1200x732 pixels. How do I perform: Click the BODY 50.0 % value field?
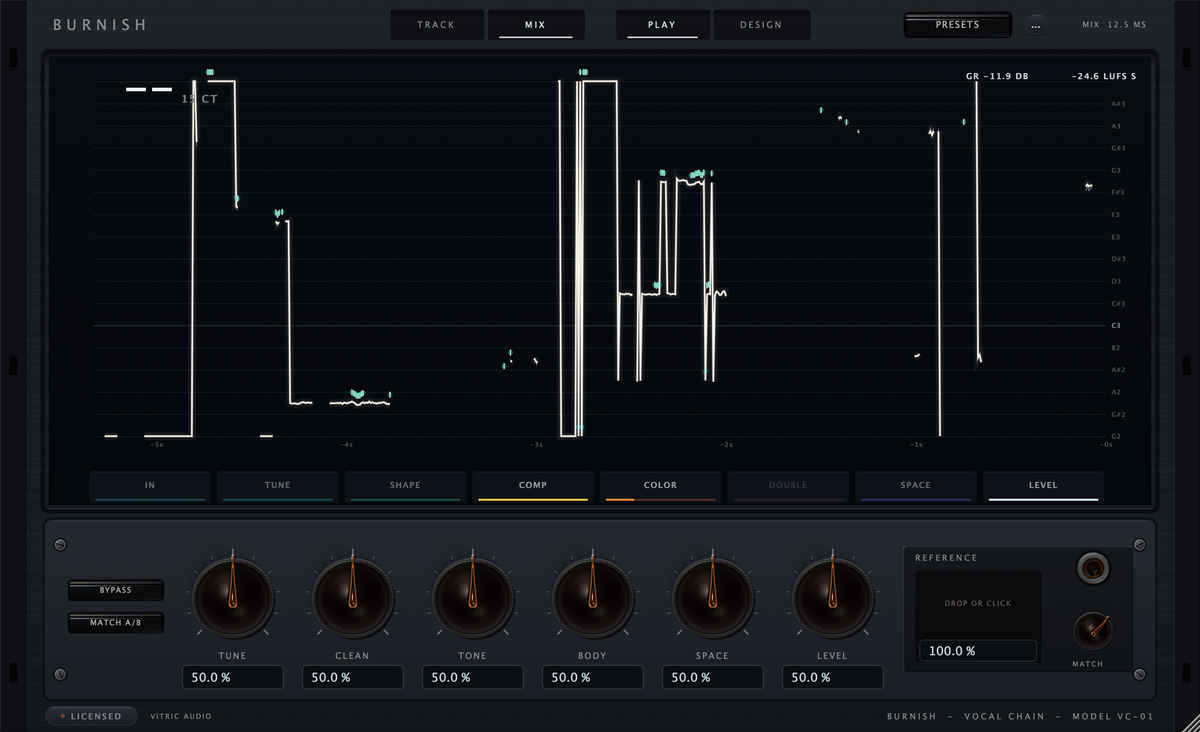592,677
